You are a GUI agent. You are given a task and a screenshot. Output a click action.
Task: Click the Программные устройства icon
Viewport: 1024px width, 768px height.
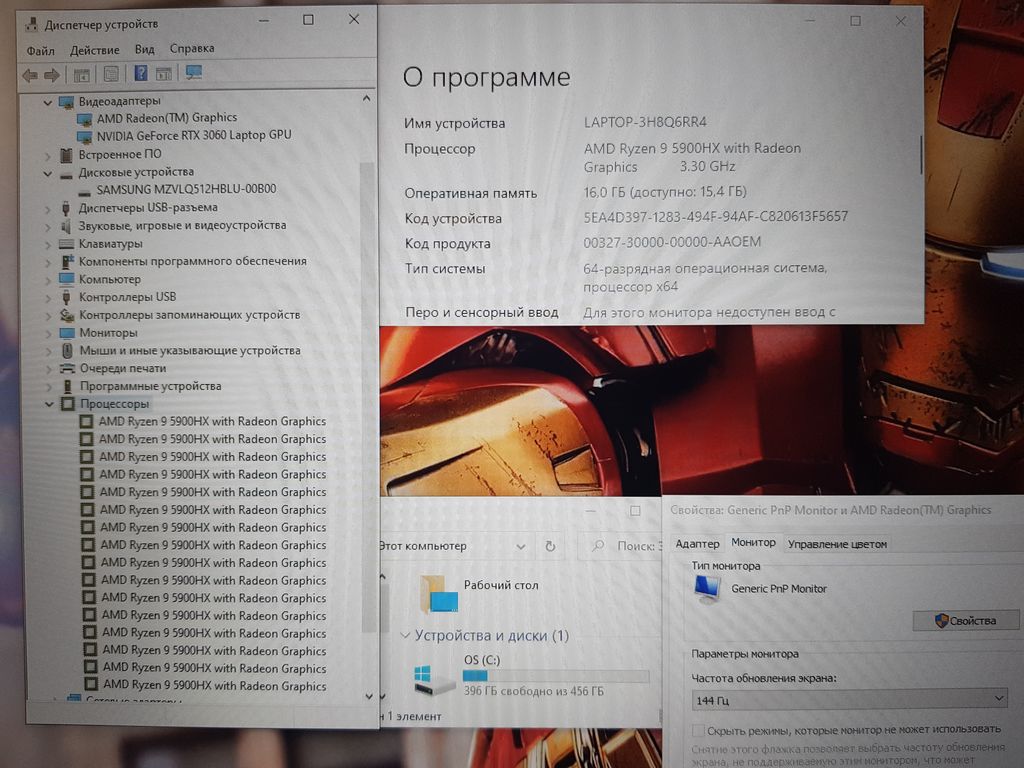tap(68, 386)
